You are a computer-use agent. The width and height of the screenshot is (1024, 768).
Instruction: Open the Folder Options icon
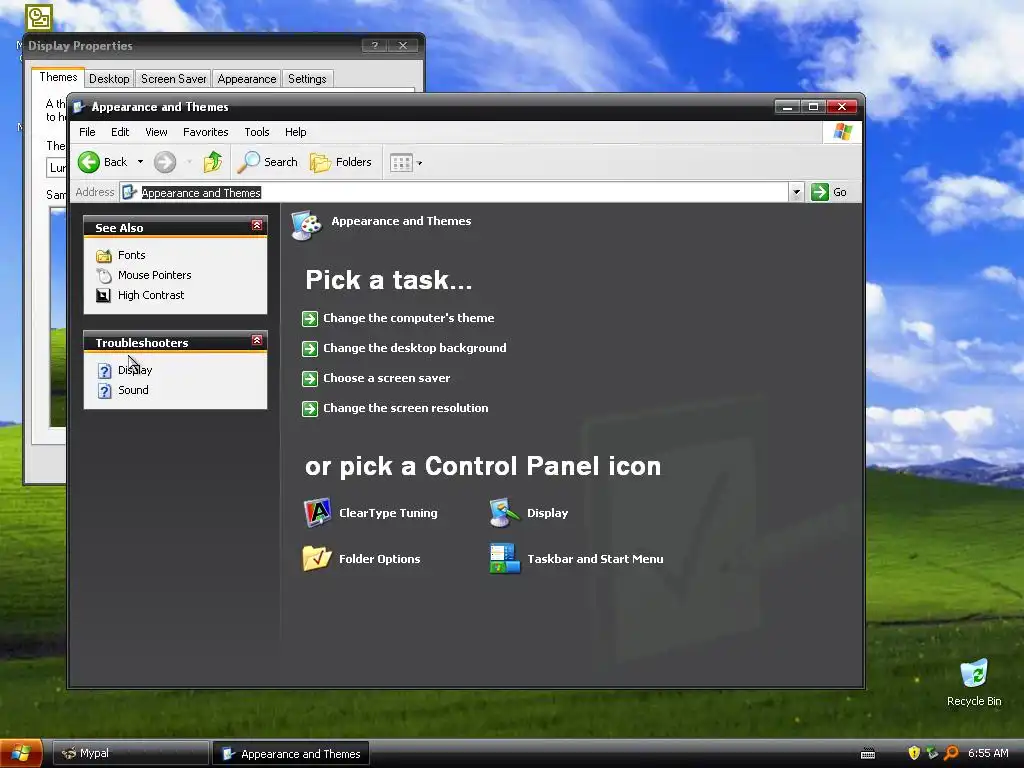[x=317, y=558]
